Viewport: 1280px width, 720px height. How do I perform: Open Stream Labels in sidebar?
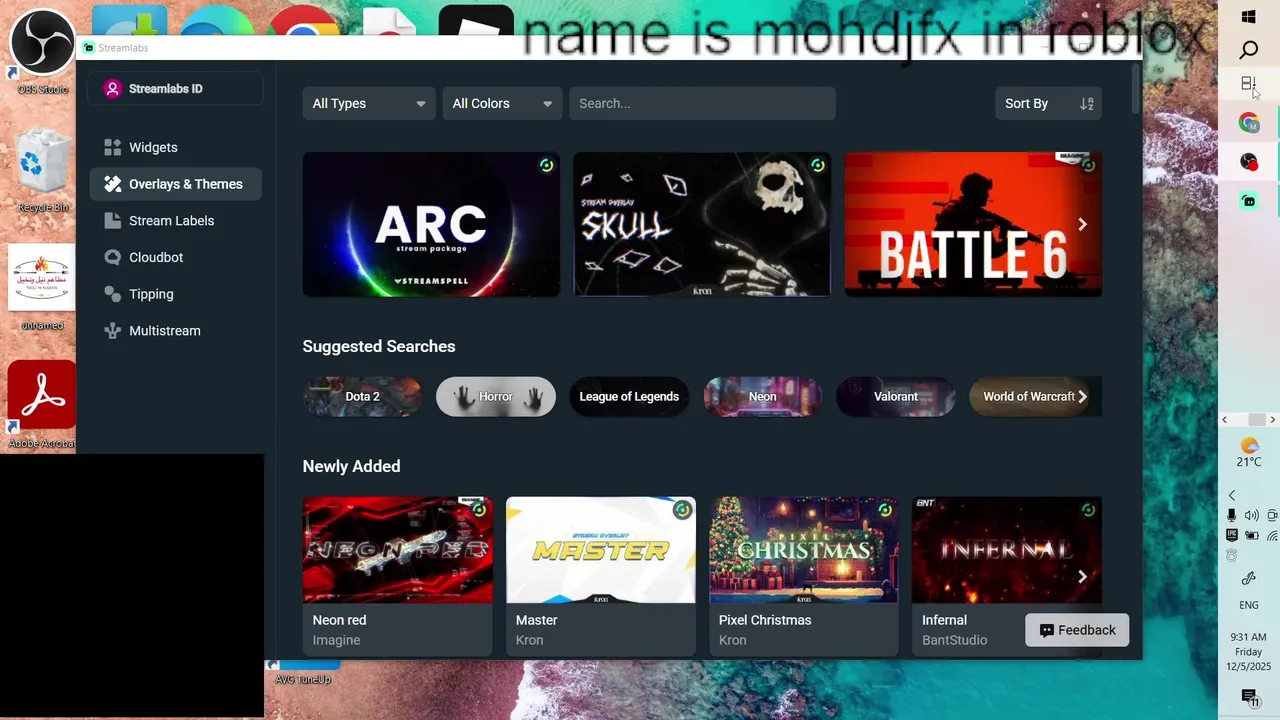175,221
